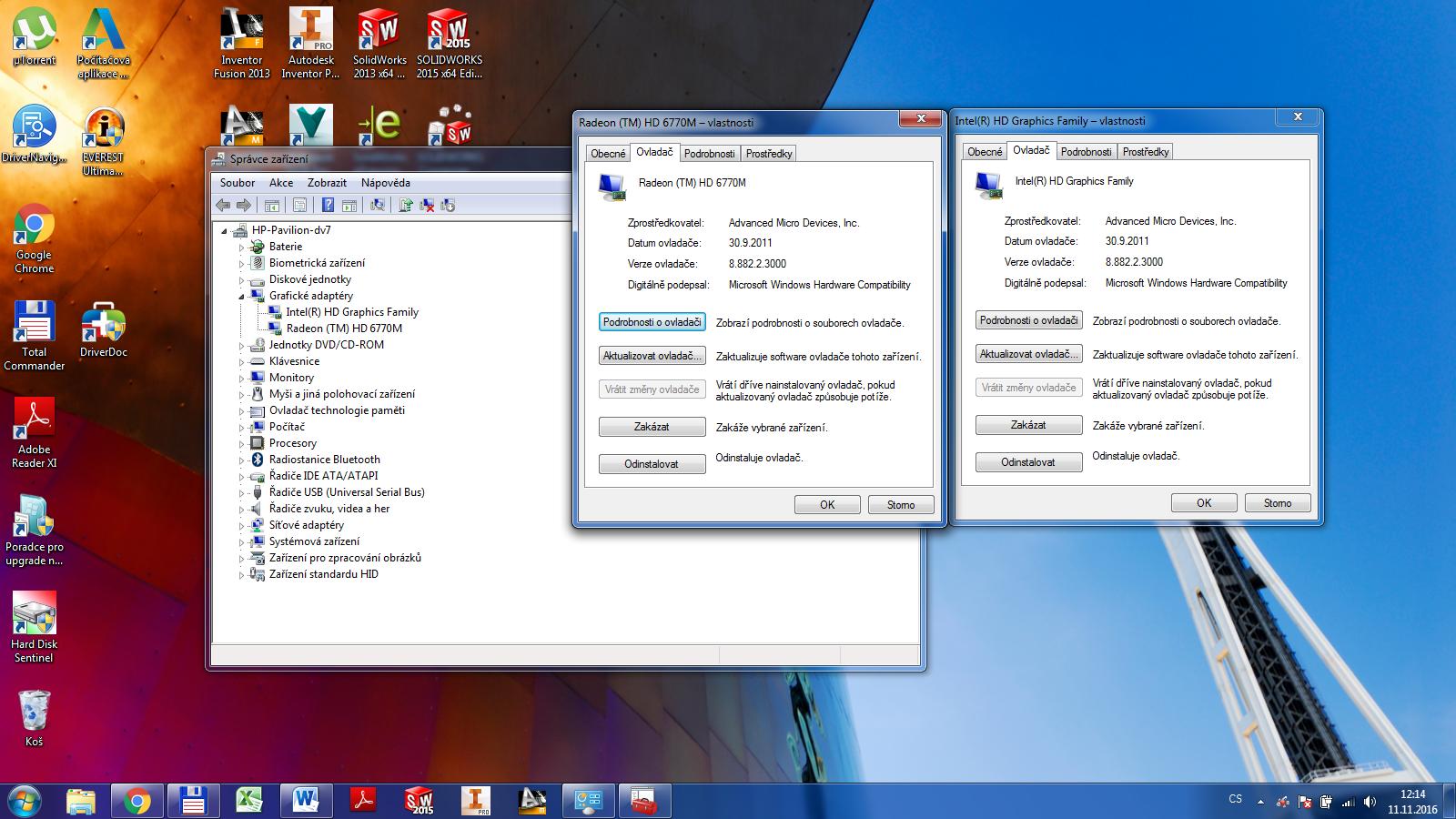This screenshot has width=1456, height=819.
Task: Click the scan for hardware changes icon
Action: point(378,206)
